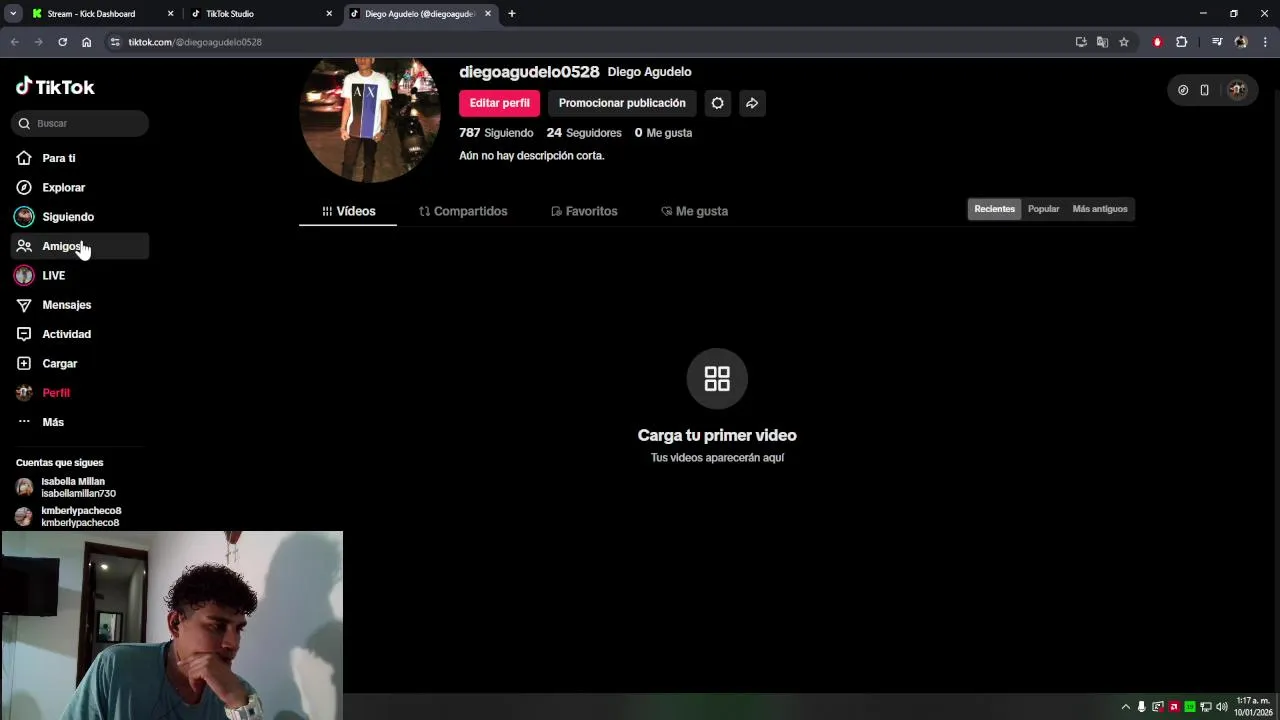Go to Perfil in sidebar
This screenshot has width=1280, height=720.
click(80, 393)
